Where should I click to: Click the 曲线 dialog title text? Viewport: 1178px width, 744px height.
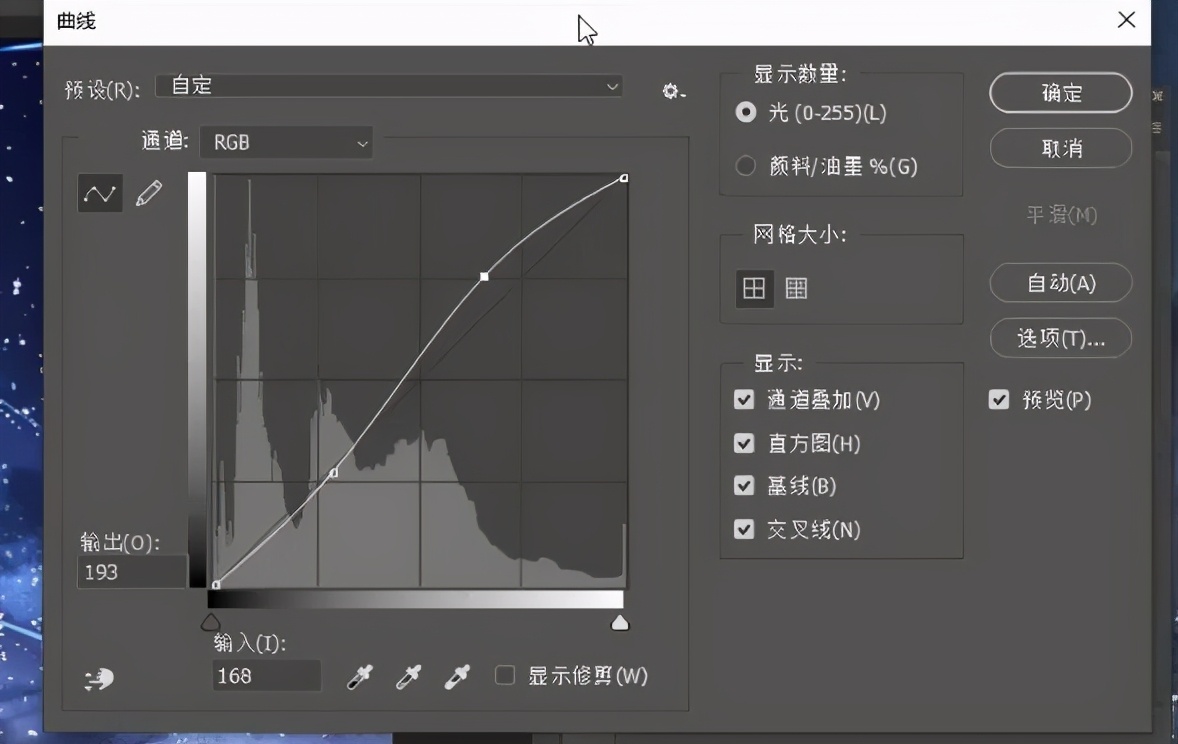[x=77, y=21]
